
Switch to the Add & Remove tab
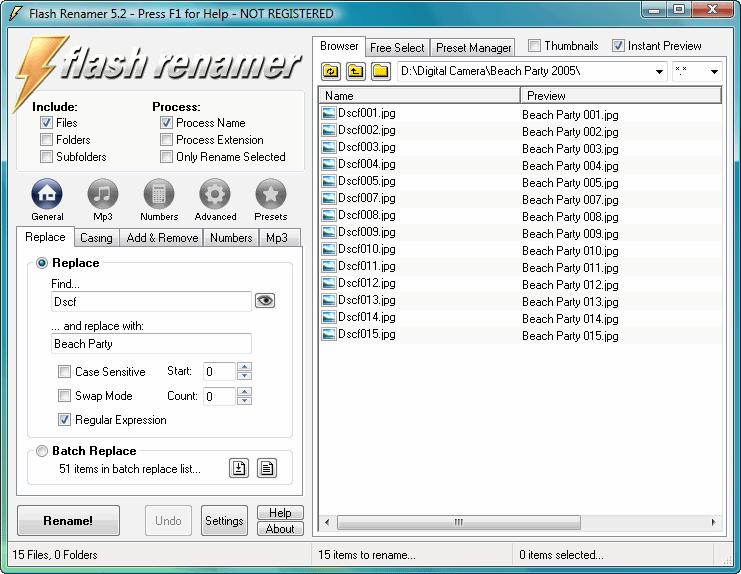[x=162, y=238]
